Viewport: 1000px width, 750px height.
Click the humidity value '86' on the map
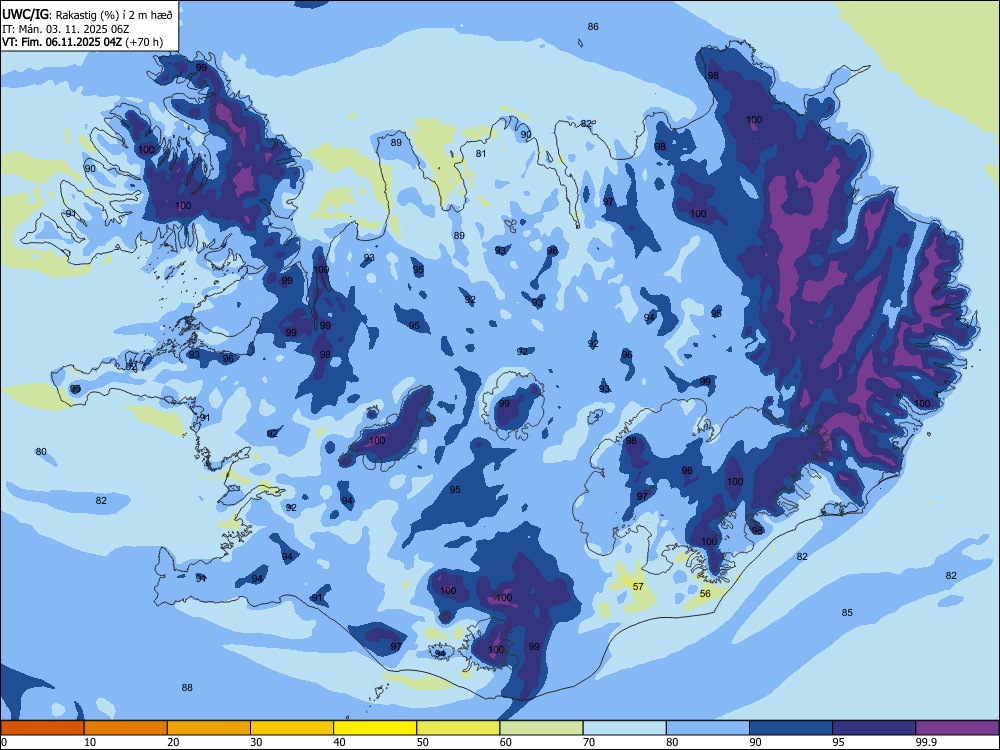(593, 26)
